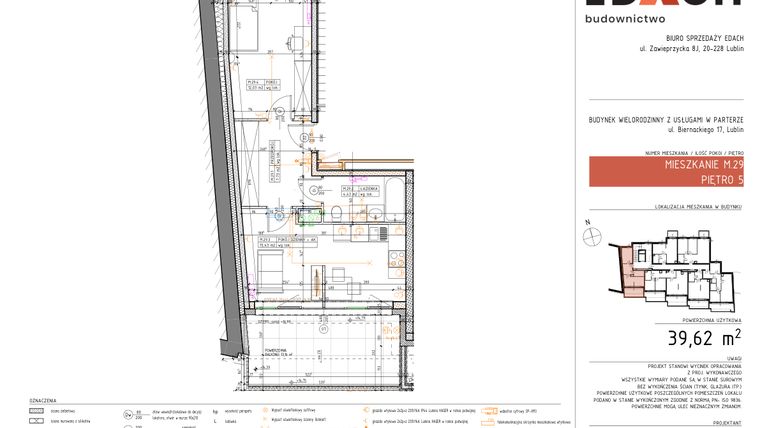Click the audio/video intercom legend symbol
The width and height of the screenshot is (760, 428).
(x=490, y=411)
